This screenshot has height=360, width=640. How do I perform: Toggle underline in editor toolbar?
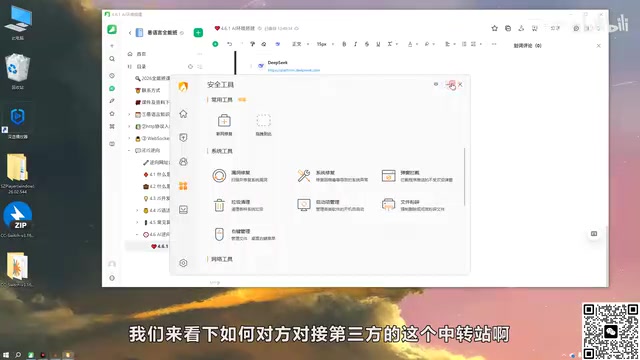pyautogui.click(x=378, y=44)
